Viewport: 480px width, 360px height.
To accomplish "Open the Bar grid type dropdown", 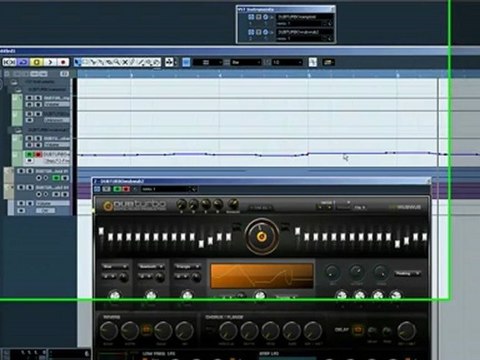I will pyautogui.click(x=246, y=62).
